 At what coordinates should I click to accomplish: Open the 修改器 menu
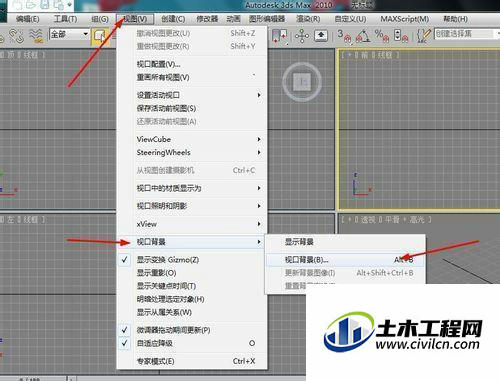click(x=207, y=19)
